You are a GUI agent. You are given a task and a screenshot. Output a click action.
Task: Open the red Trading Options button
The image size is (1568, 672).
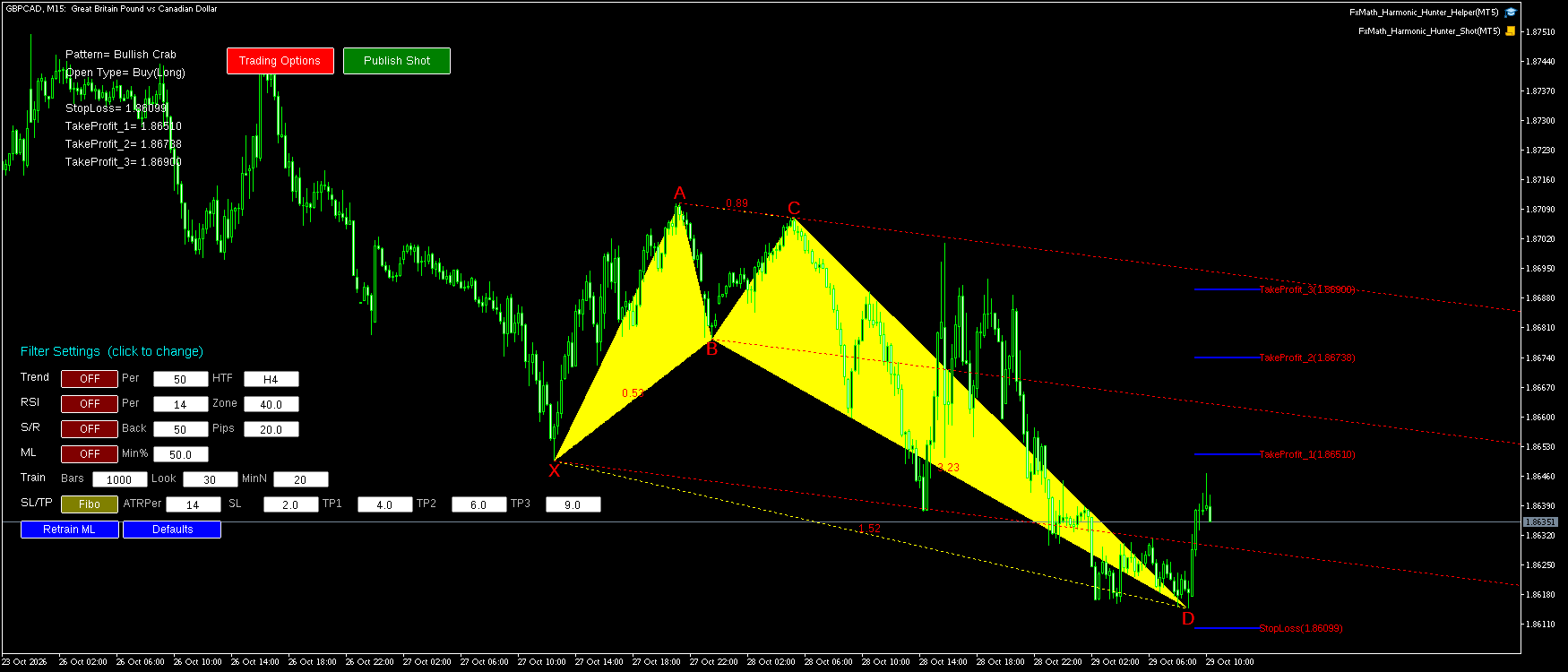[280, 61]
